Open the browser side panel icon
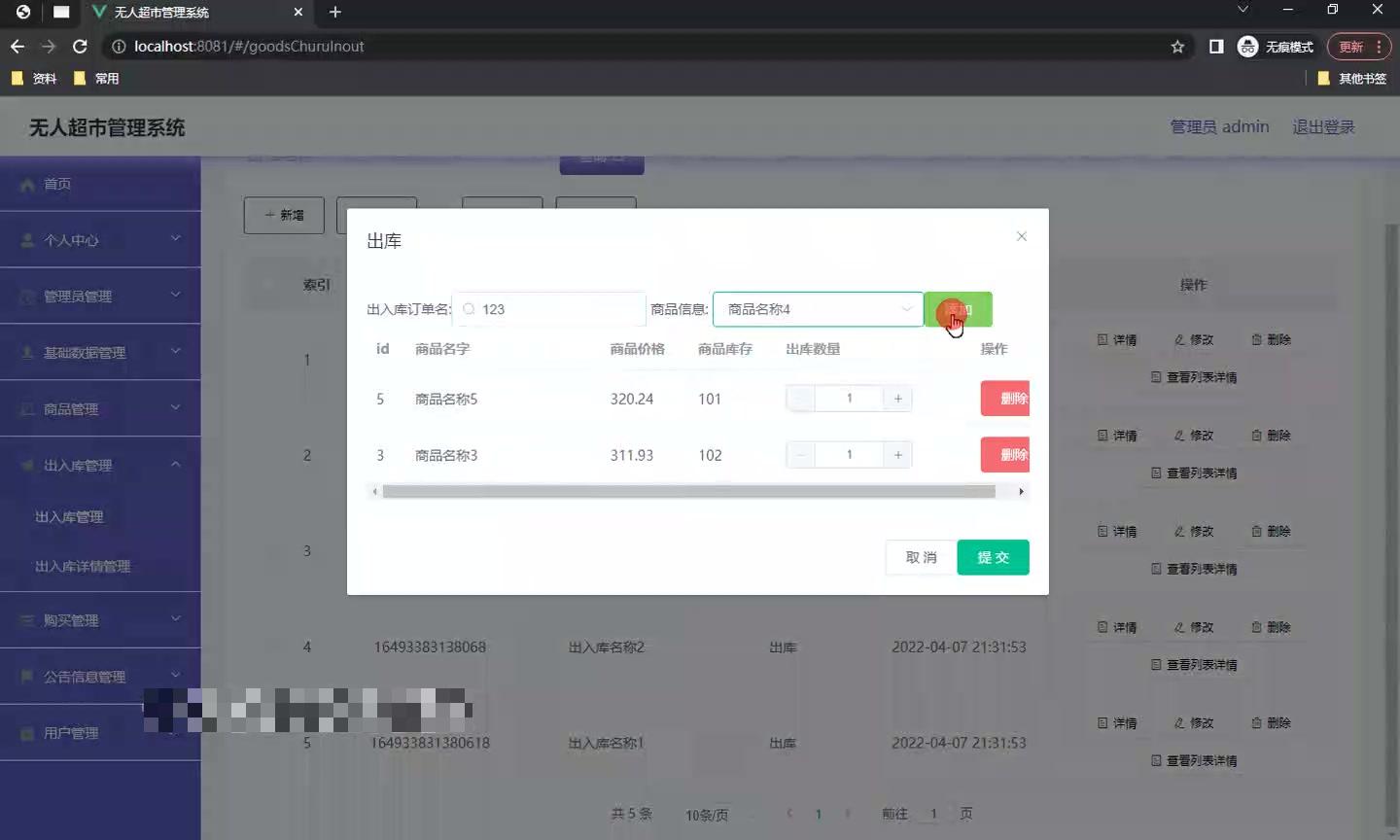The width and height of the screenshot is (1400, 840). [x=1215, y=47]
